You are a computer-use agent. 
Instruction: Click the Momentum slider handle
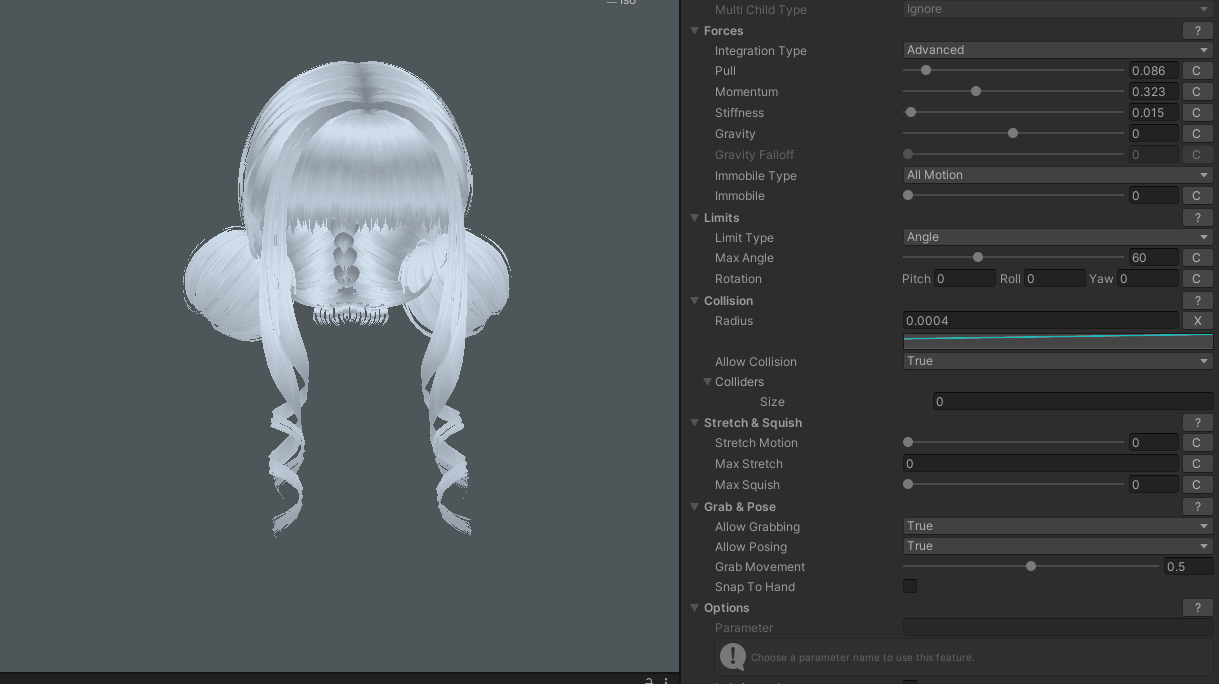point(976,91)
